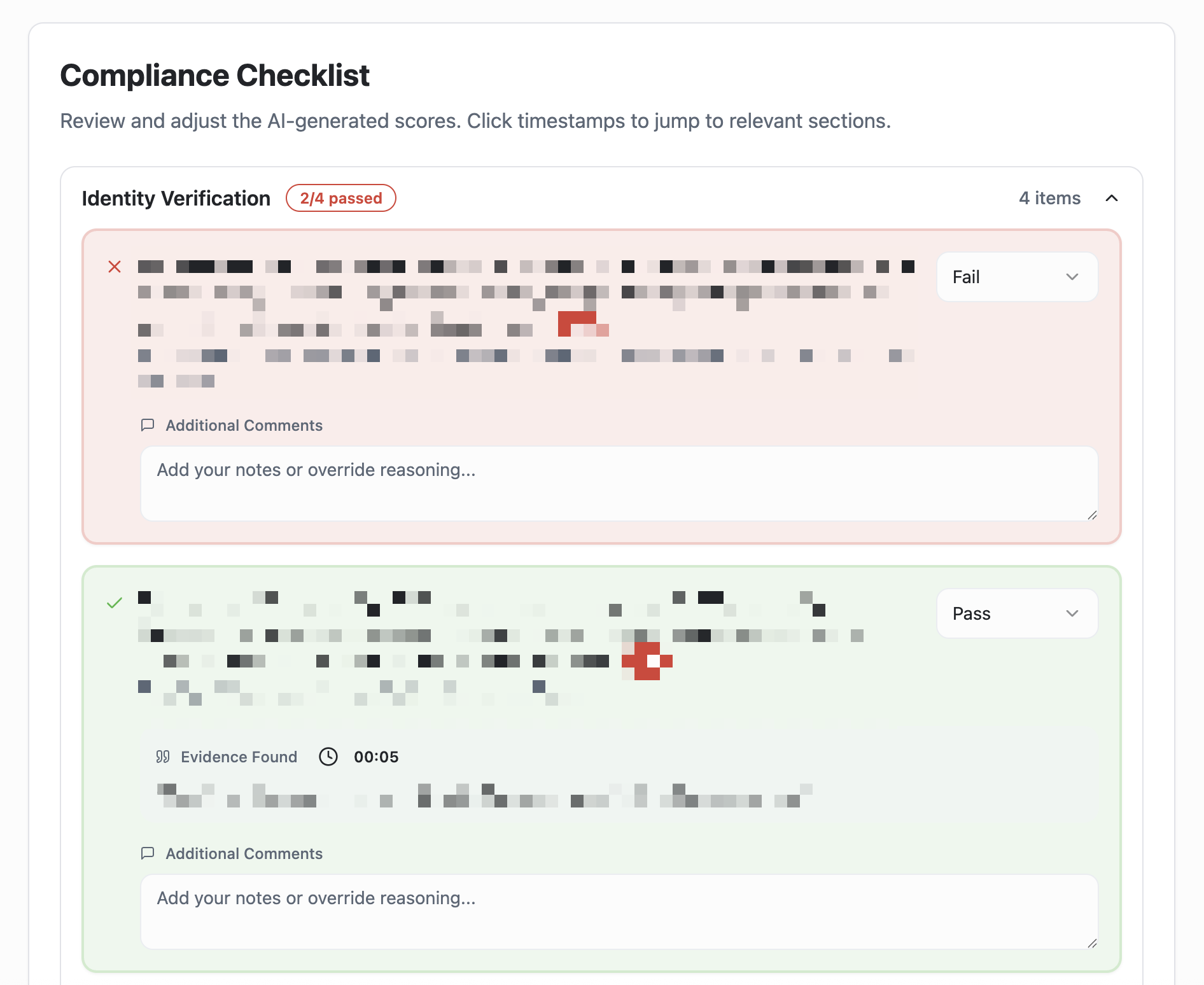
Task: Click the red X fail indicator icon
Action: point(115,267)
